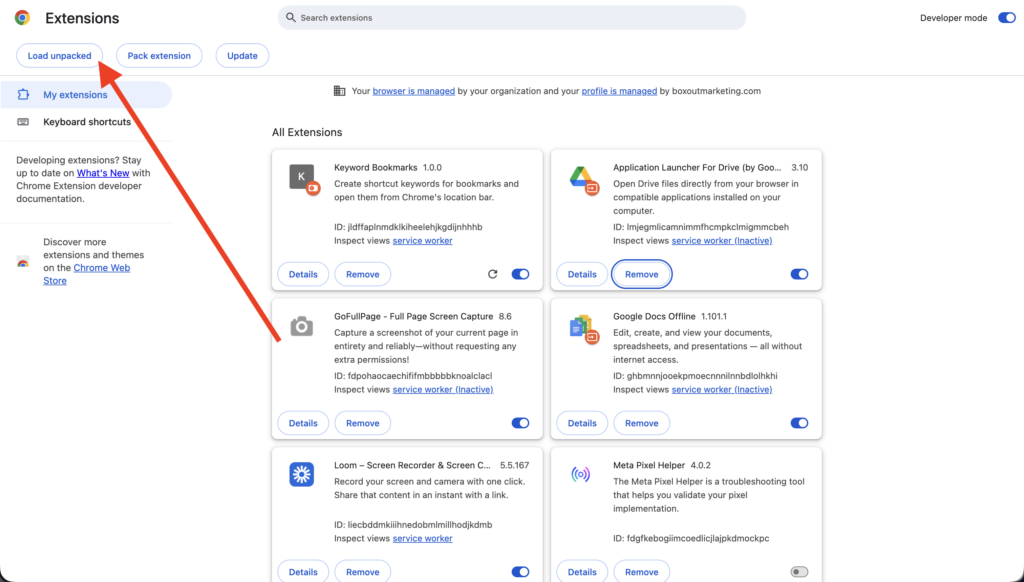
Task: Select My extensions in the sidebar
Action: pos(75,95)
